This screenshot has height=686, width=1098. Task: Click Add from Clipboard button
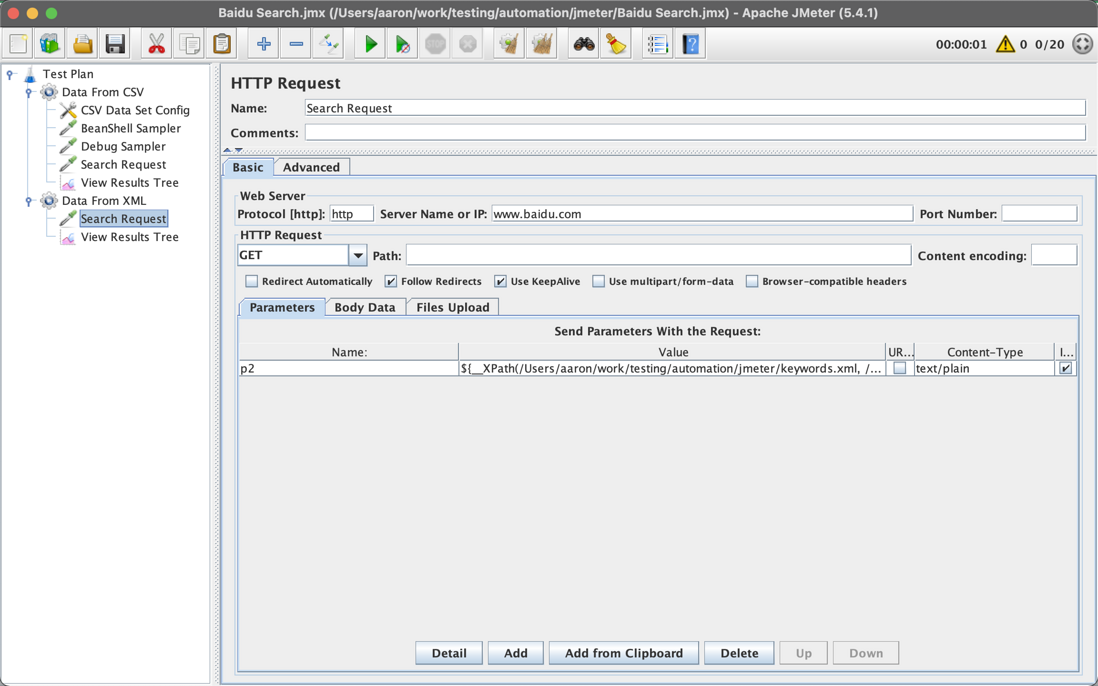click(624, 653)
